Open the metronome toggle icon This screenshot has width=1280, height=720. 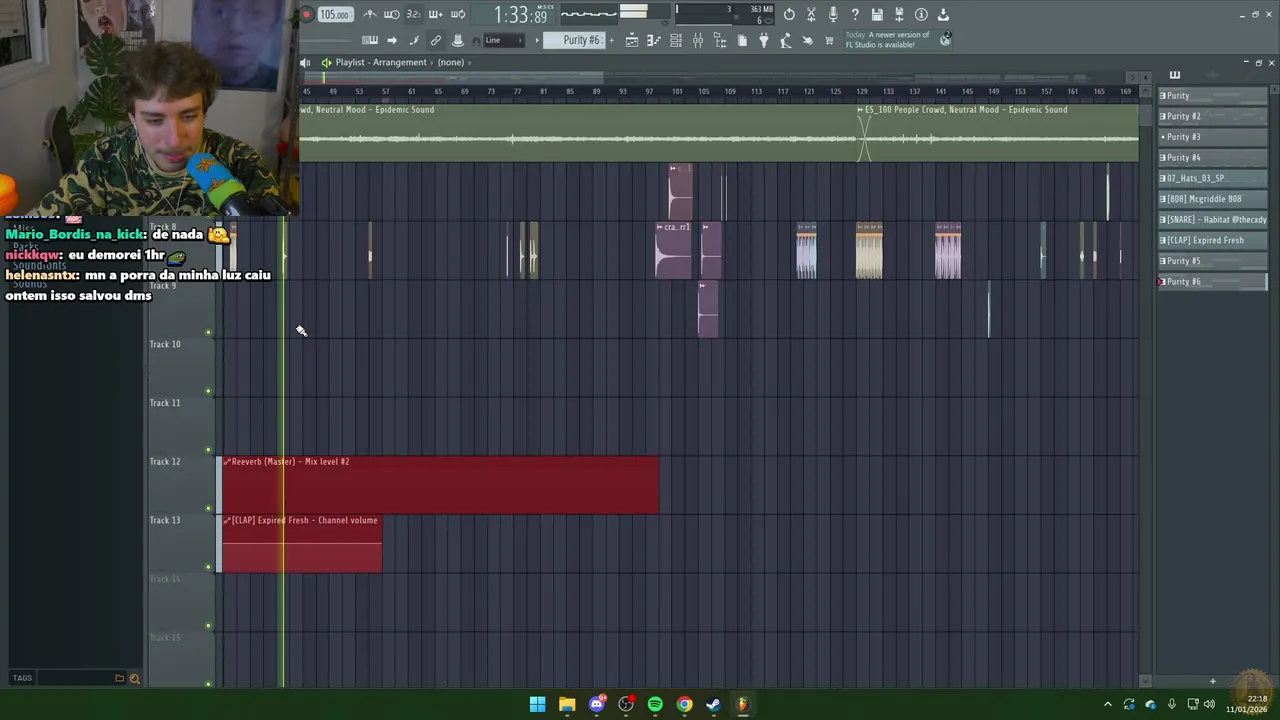pyautogui.click(x=370, y=14)
